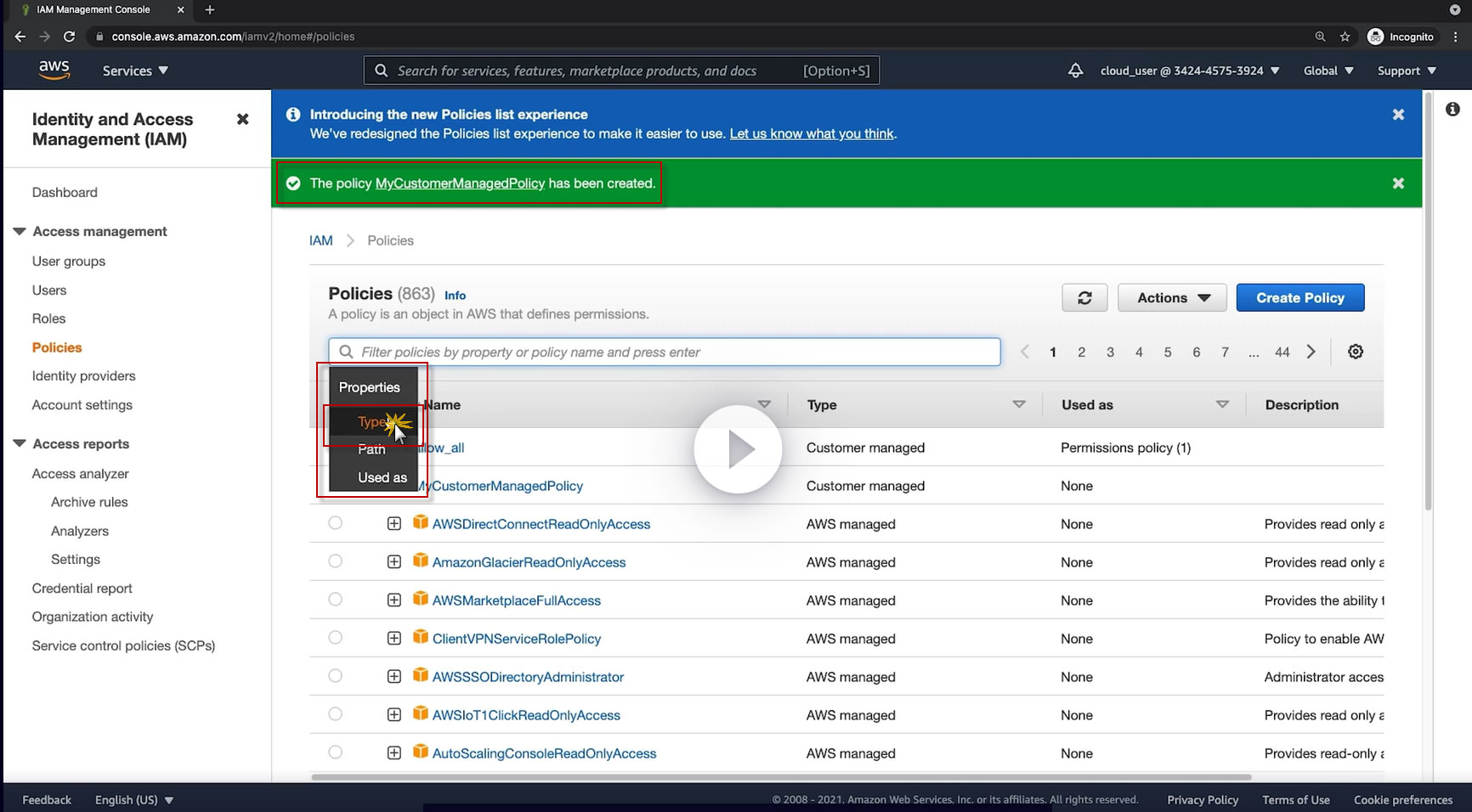
Task: Open the table preferences gear icon
Action: (x=1356, y=352)
